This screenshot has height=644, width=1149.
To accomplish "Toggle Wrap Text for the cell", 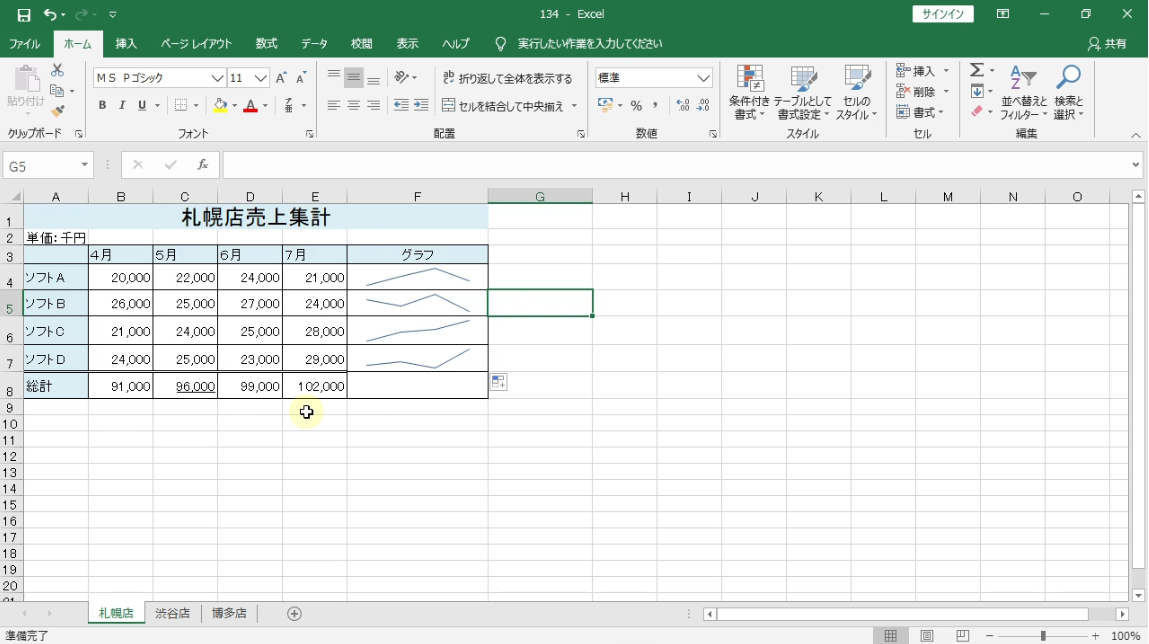I will coord(508,78).
